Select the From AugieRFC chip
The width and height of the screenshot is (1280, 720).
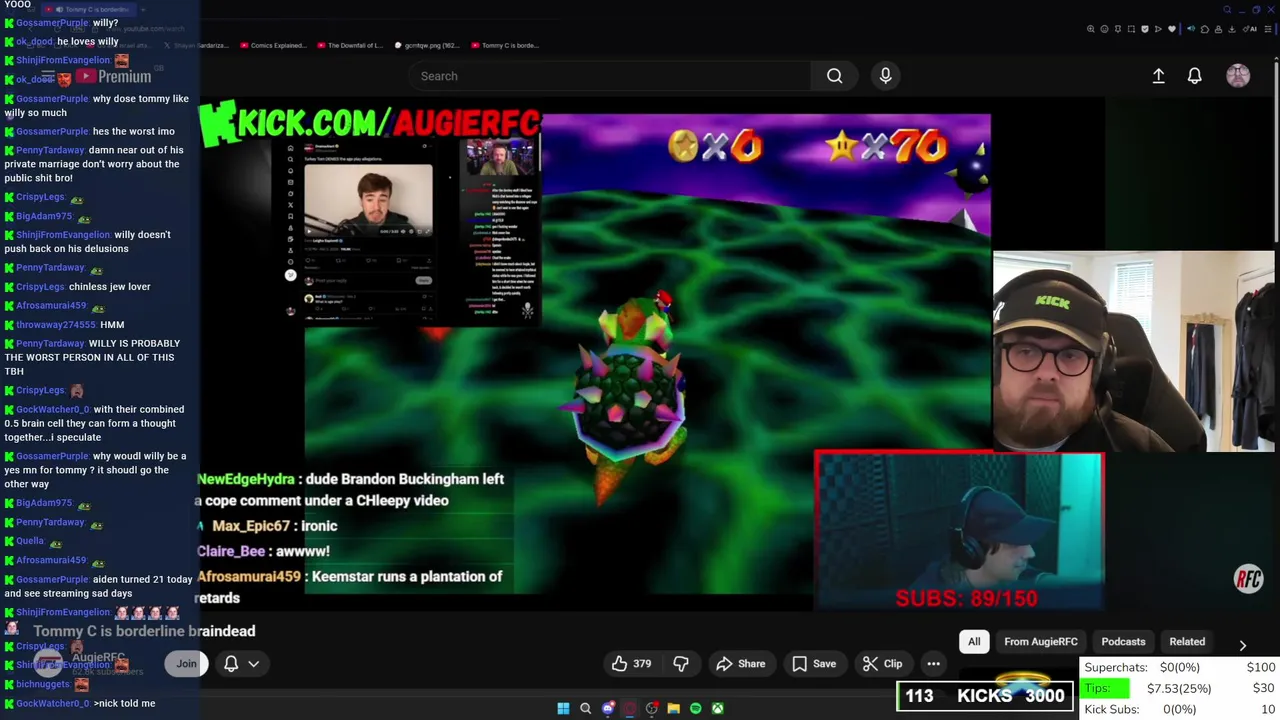[1040, 642]
